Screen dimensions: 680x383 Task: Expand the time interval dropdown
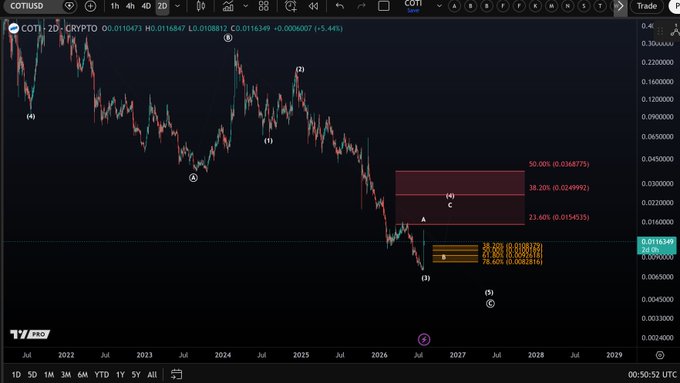tap(177, 6)
